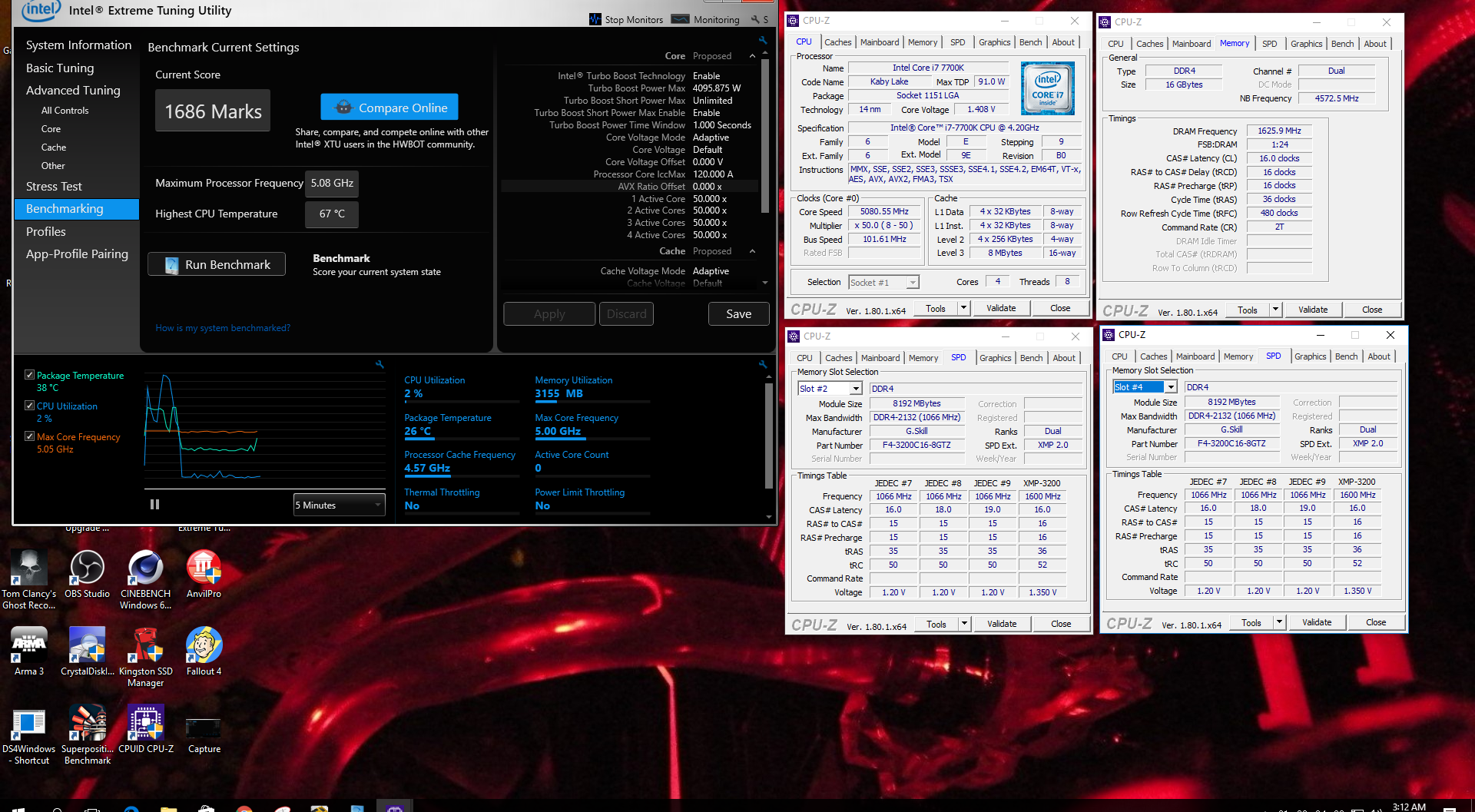This screenshot has width=1475, height=812.
Task: Collapse the Core Proposed section
Action: [x=752, y=56]
